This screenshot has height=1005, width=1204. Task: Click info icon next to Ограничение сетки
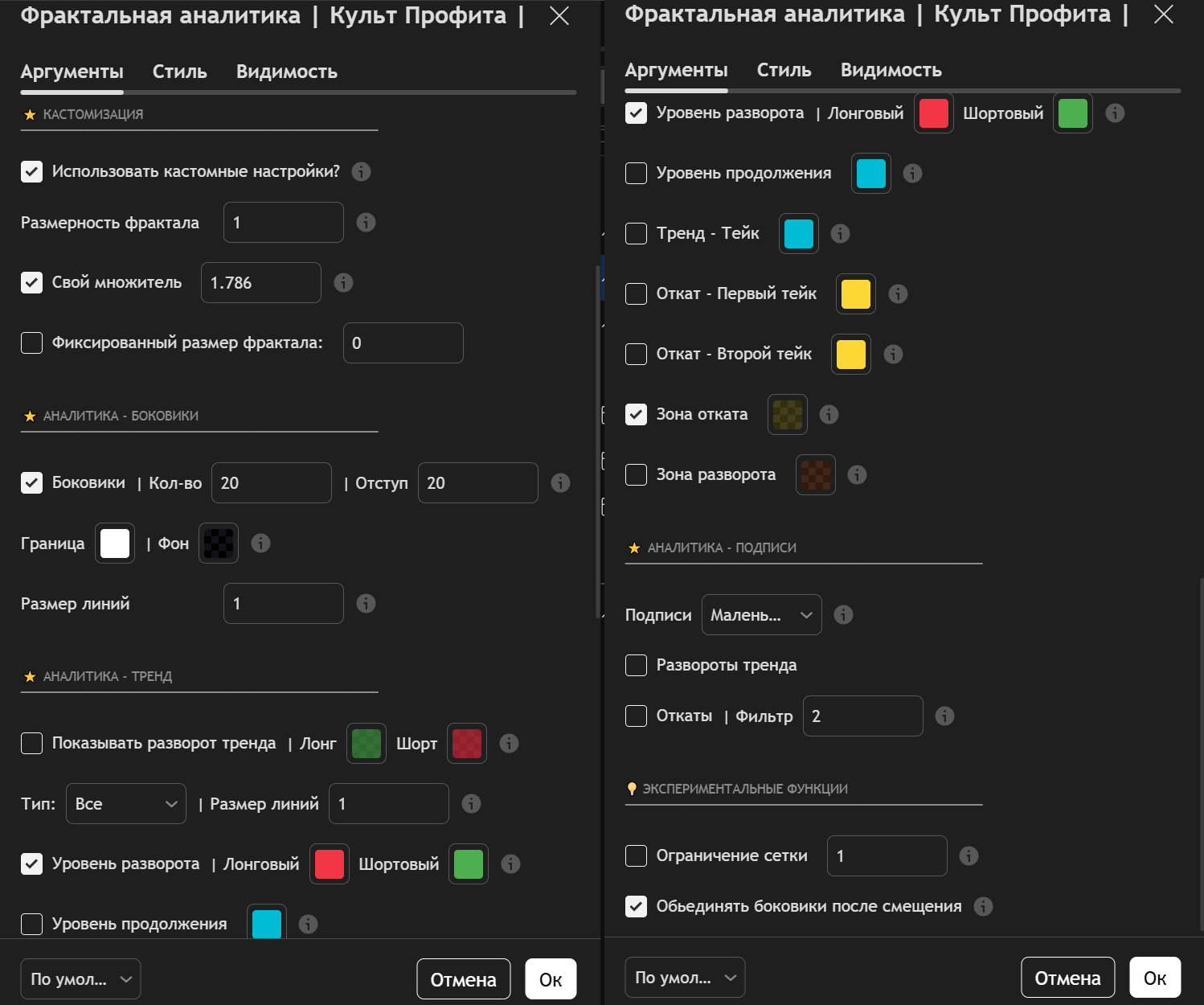(969, 855)
